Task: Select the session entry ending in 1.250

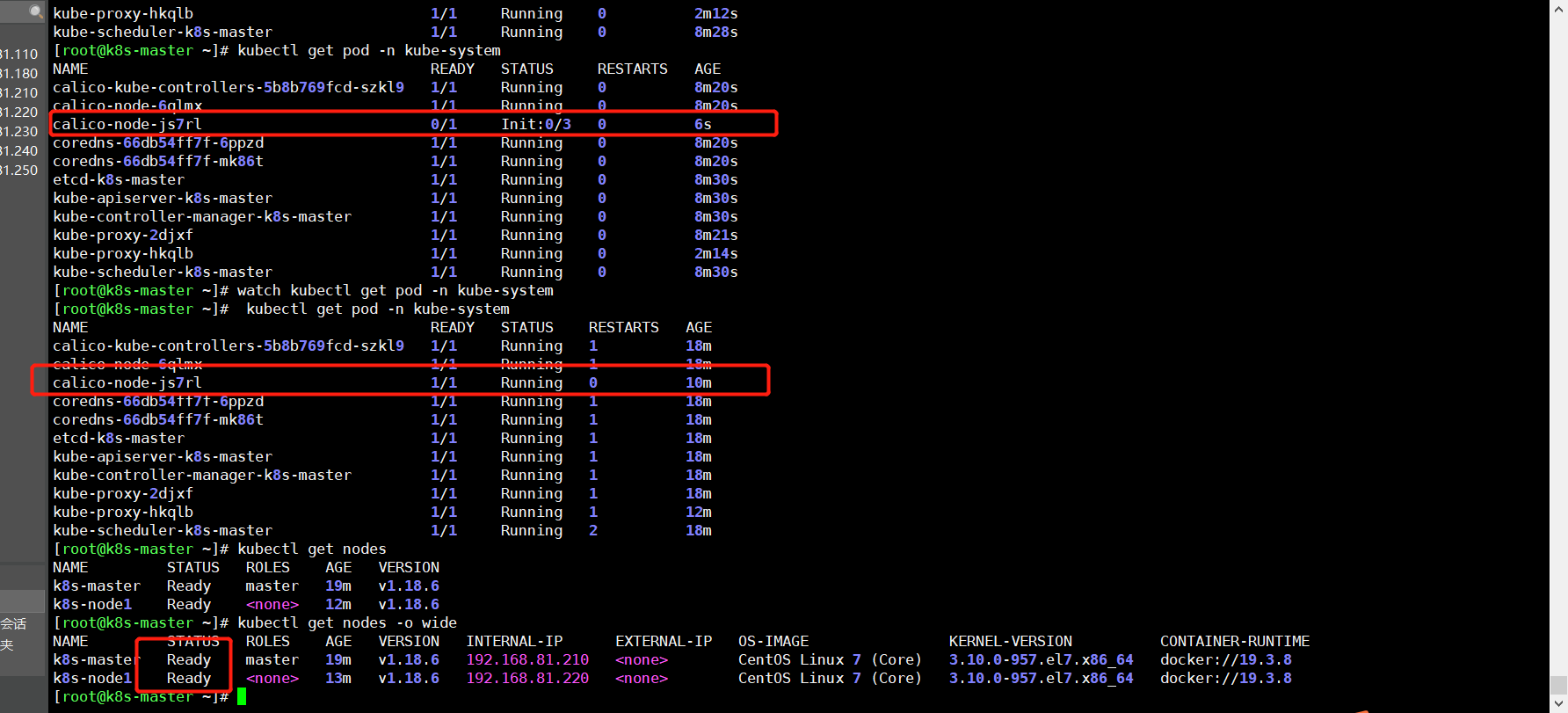Action: click(x=19, y=170)
